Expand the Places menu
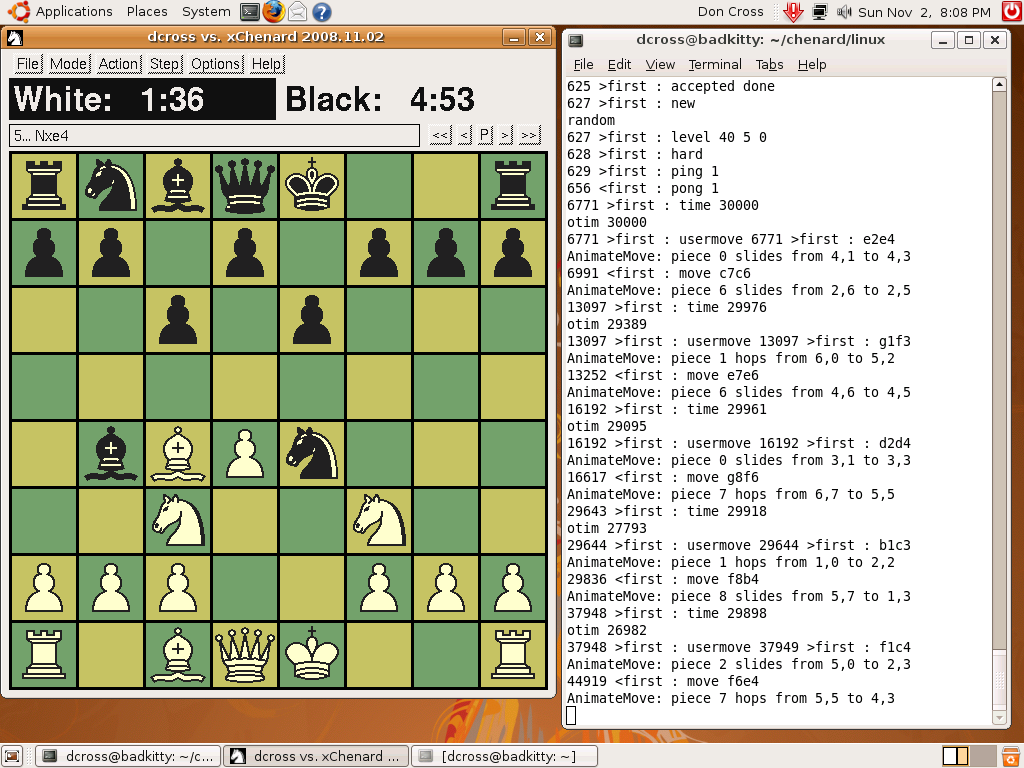This screenshot has height=768, width=1024. [147, 12]
